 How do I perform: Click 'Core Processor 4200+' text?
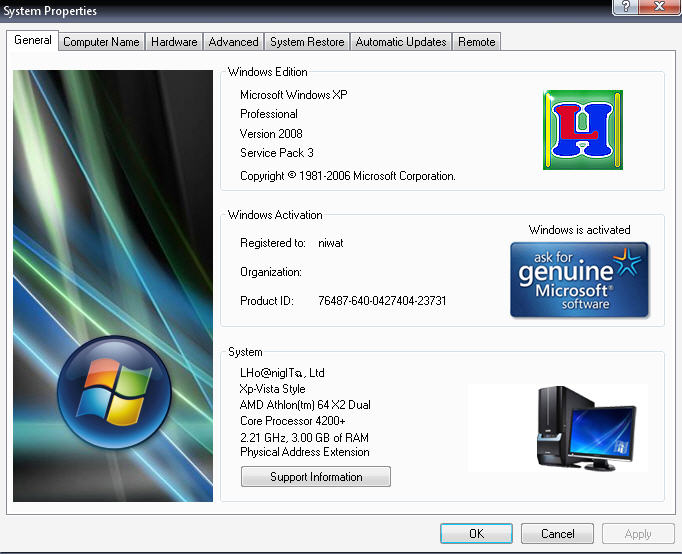coord(293,421)
